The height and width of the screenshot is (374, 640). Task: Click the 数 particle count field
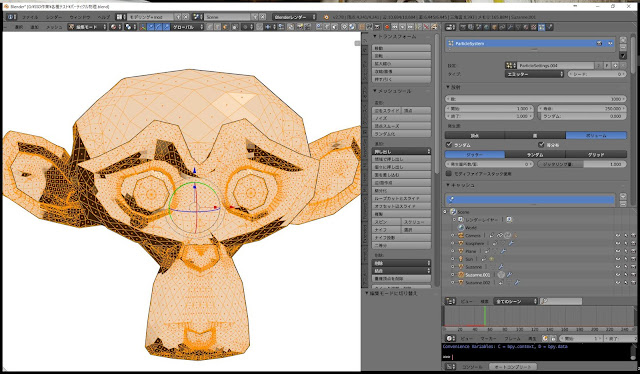coord(536,99)
